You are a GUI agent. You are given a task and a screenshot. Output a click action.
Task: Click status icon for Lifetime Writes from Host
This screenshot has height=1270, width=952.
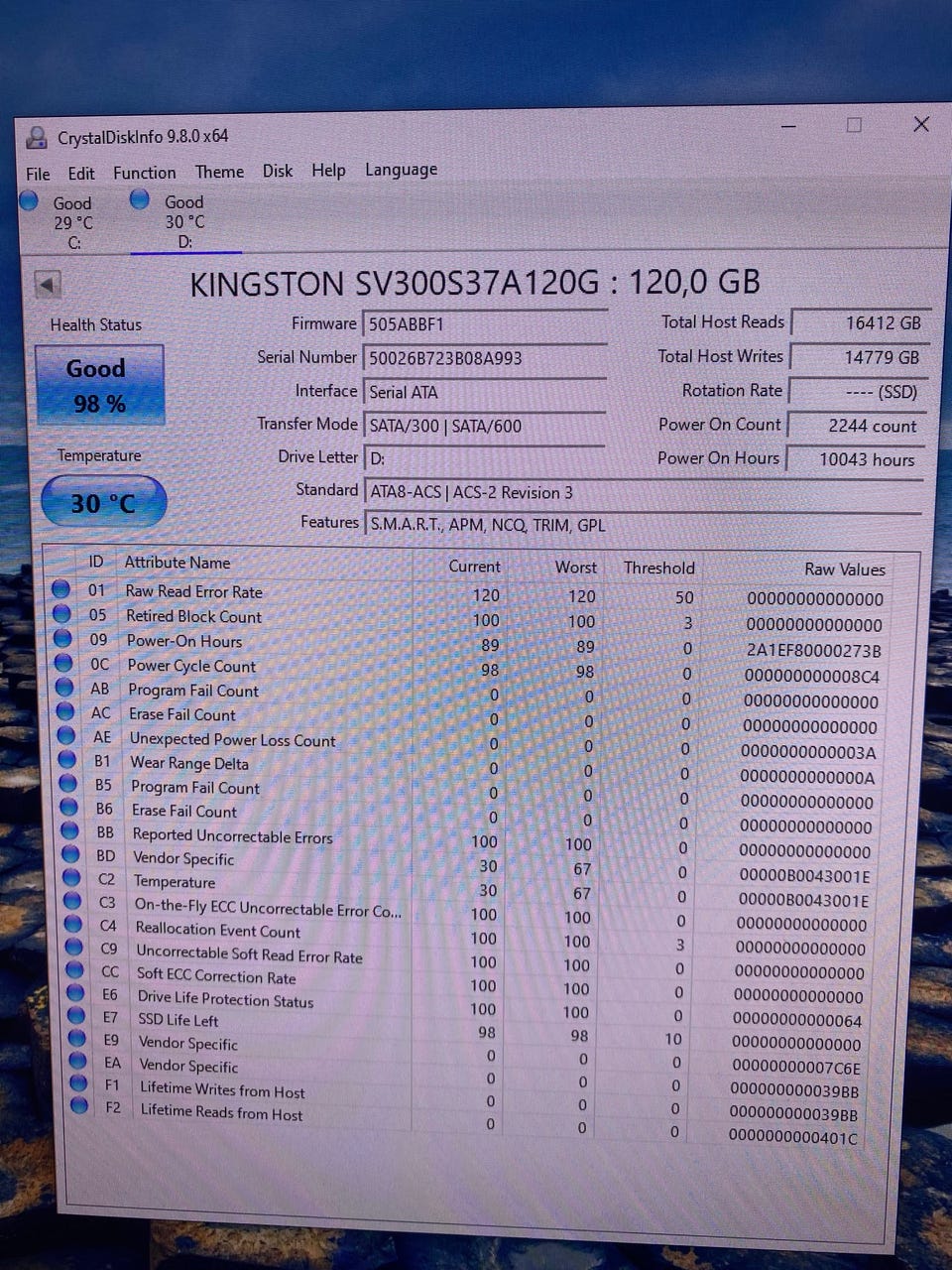coord(79,1083)
